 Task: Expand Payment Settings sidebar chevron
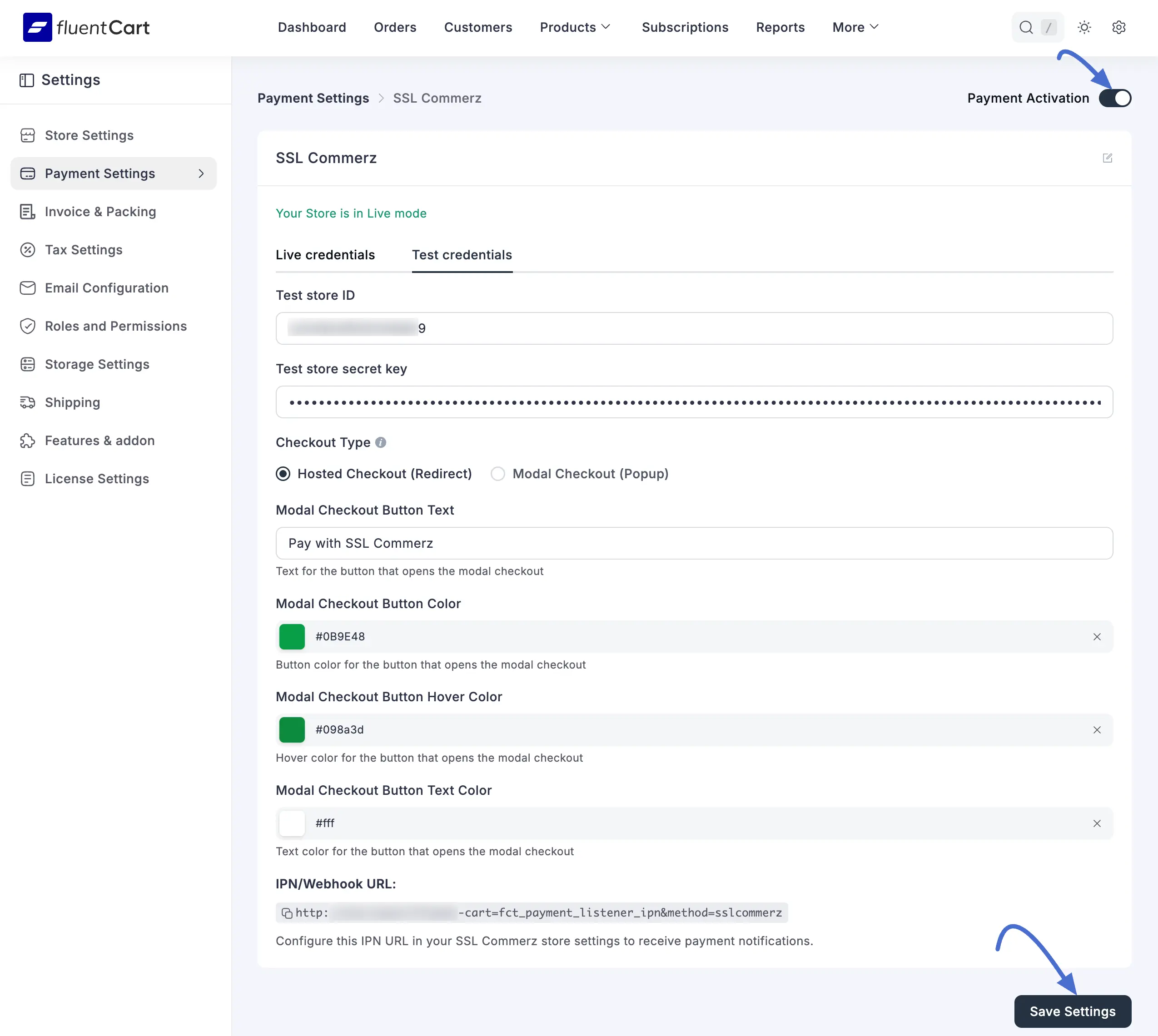pos(201,173)
